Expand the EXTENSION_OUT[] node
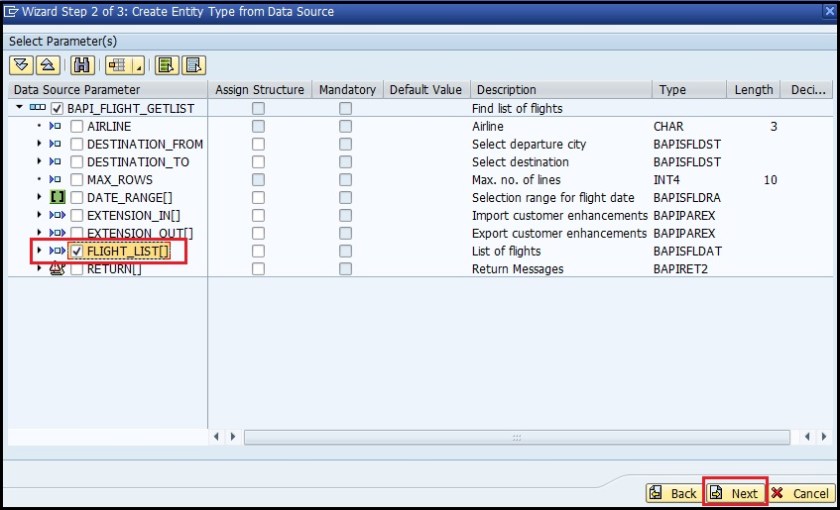Screen dimensions: 840x510 pyautogui.click(x=39, y=232)
